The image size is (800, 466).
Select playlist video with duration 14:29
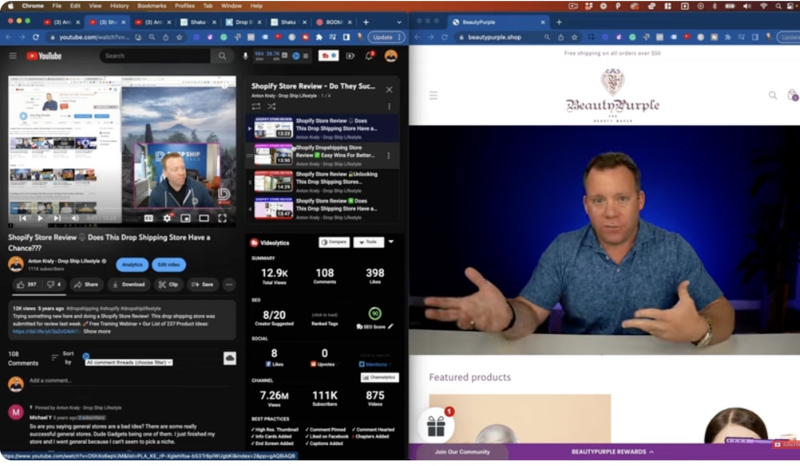[x=273, y=182]
